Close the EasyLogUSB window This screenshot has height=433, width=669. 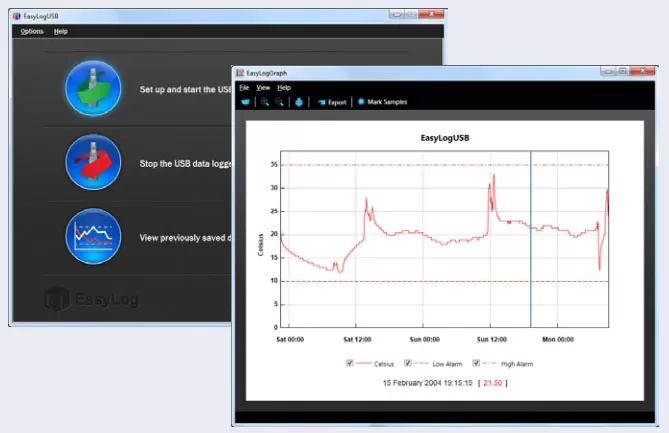pos(431,14)
